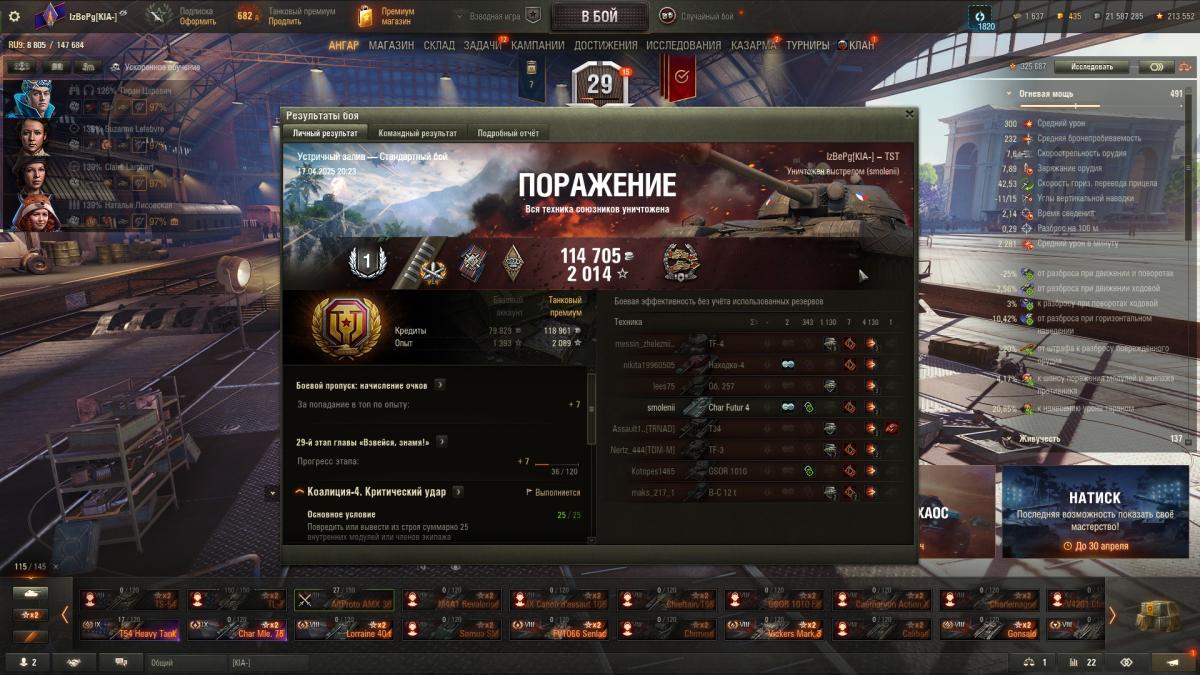1200x675 pixels.
Task: Open server statistics showing 22
Action: click(x=1080, y=662)
